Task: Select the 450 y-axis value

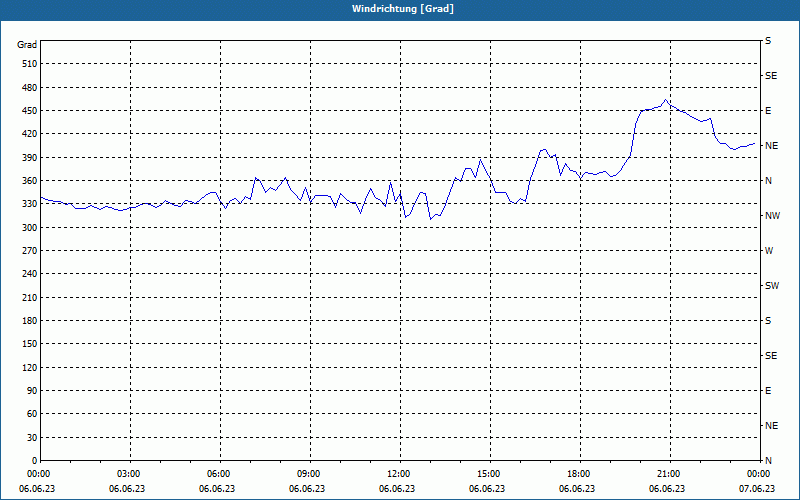Action: pyautogui.click(x=30, y=111)
